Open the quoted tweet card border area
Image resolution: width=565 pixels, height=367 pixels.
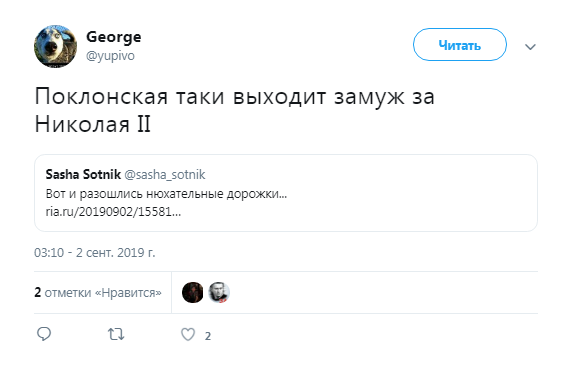(x=286, y=193)
